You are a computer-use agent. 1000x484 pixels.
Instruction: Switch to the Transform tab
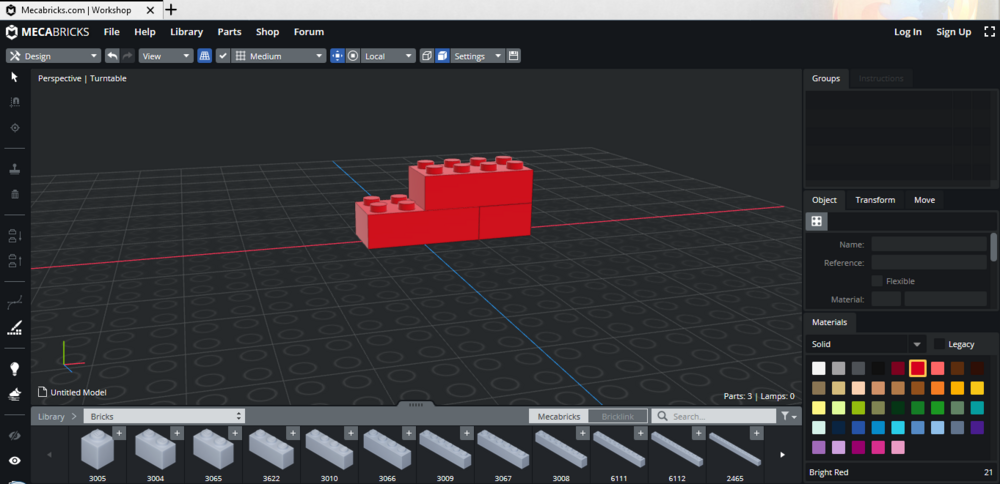coord(875,200)
